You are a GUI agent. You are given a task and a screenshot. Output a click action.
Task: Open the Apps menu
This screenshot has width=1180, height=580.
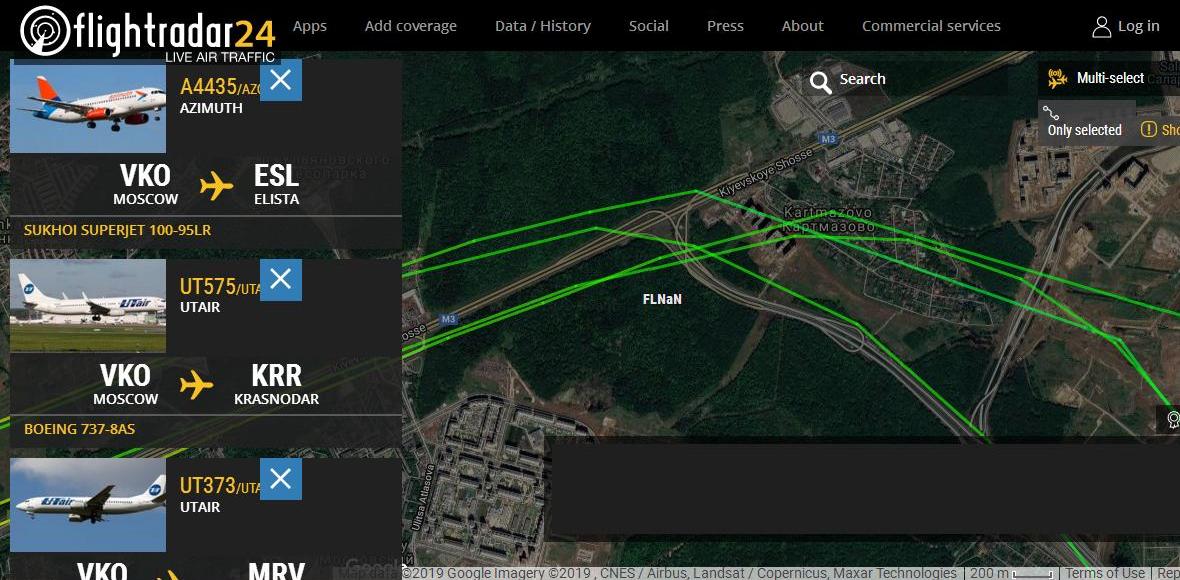[309, 26]
